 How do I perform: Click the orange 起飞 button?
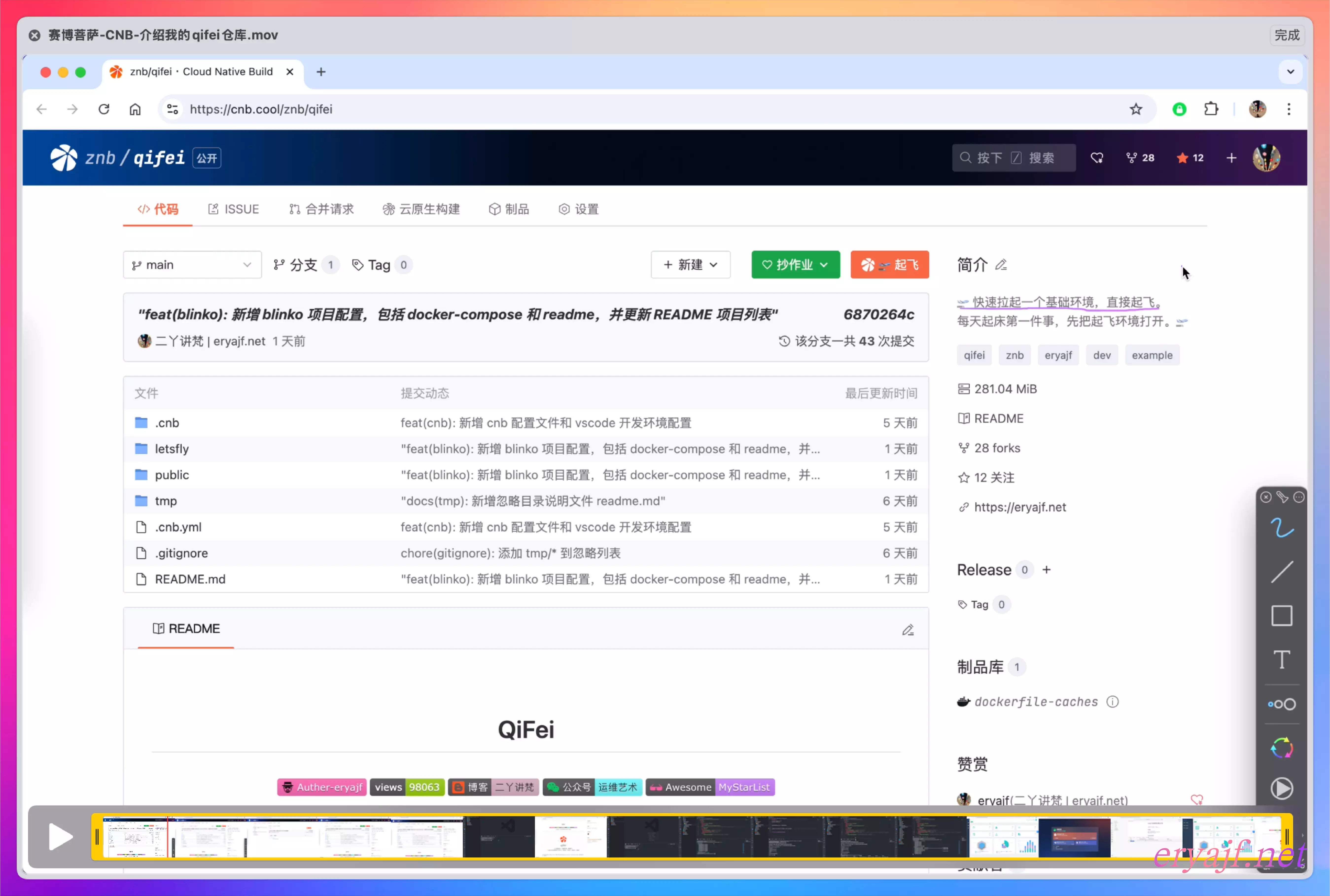click(889, 265)
